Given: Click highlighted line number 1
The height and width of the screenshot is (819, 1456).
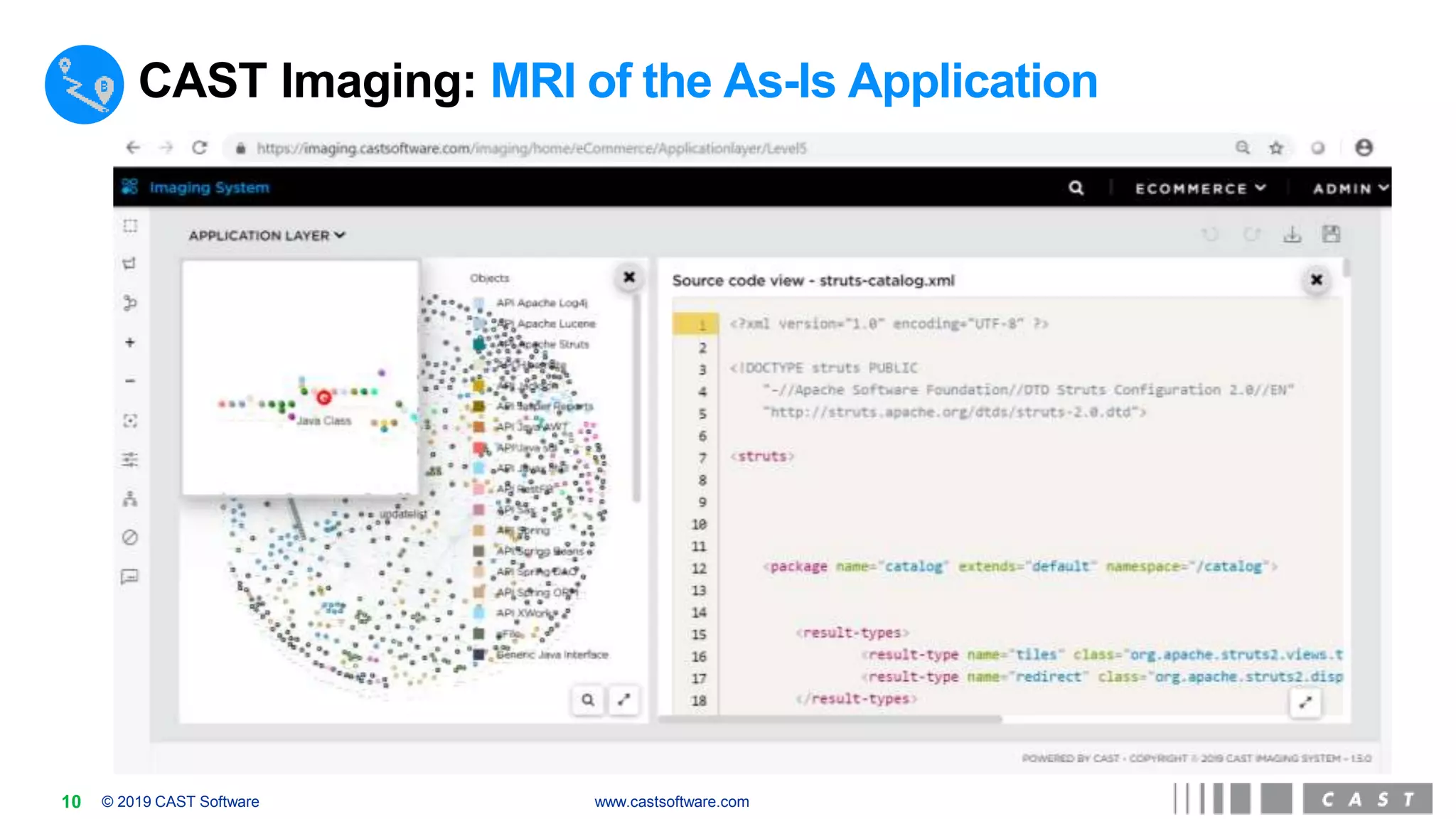Looking at the screenshot, I should pyautogui.click(x=696, y=324).
